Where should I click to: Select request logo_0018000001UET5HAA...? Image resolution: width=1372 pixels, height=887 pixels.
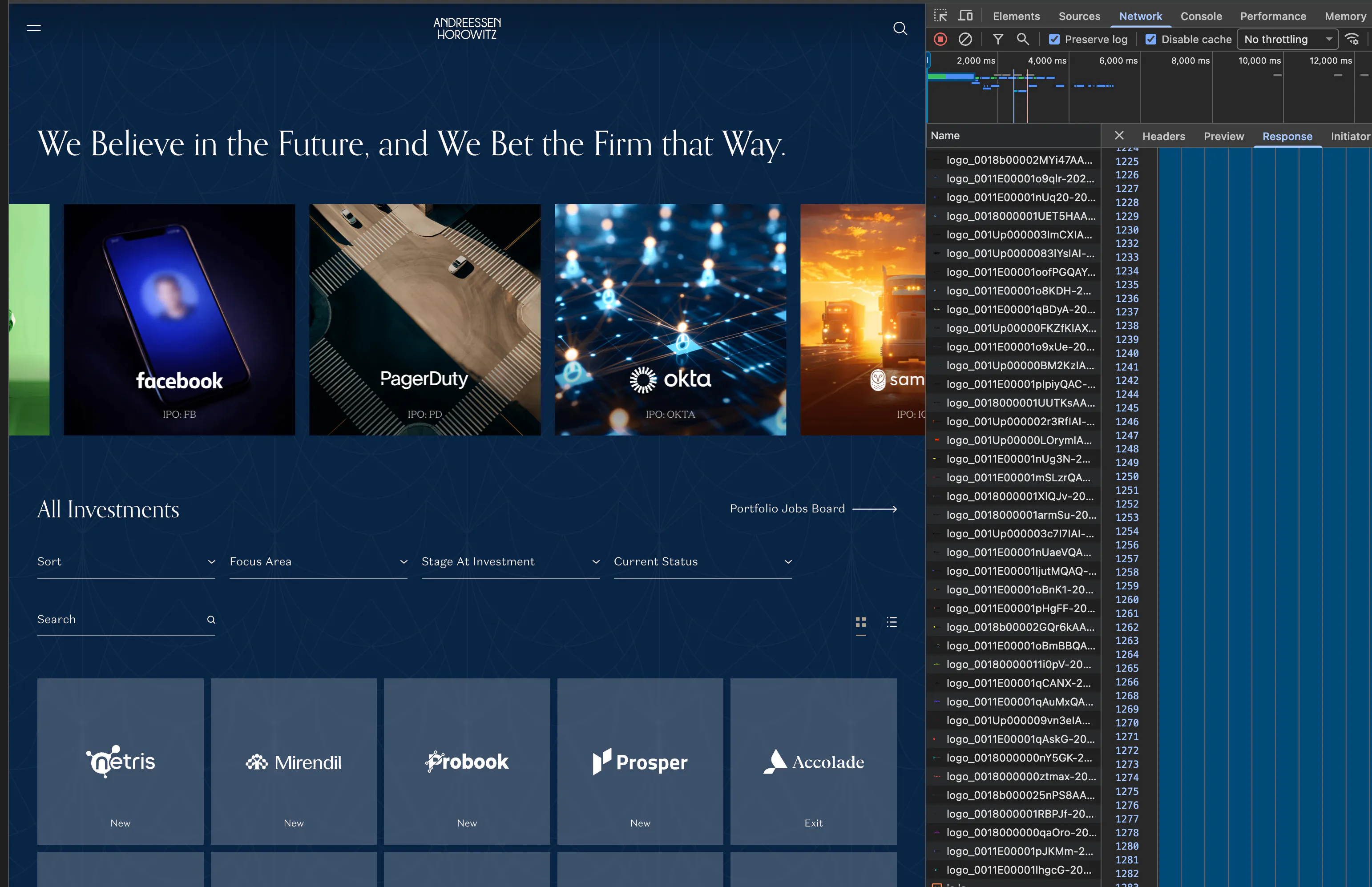coord(1014,216)
